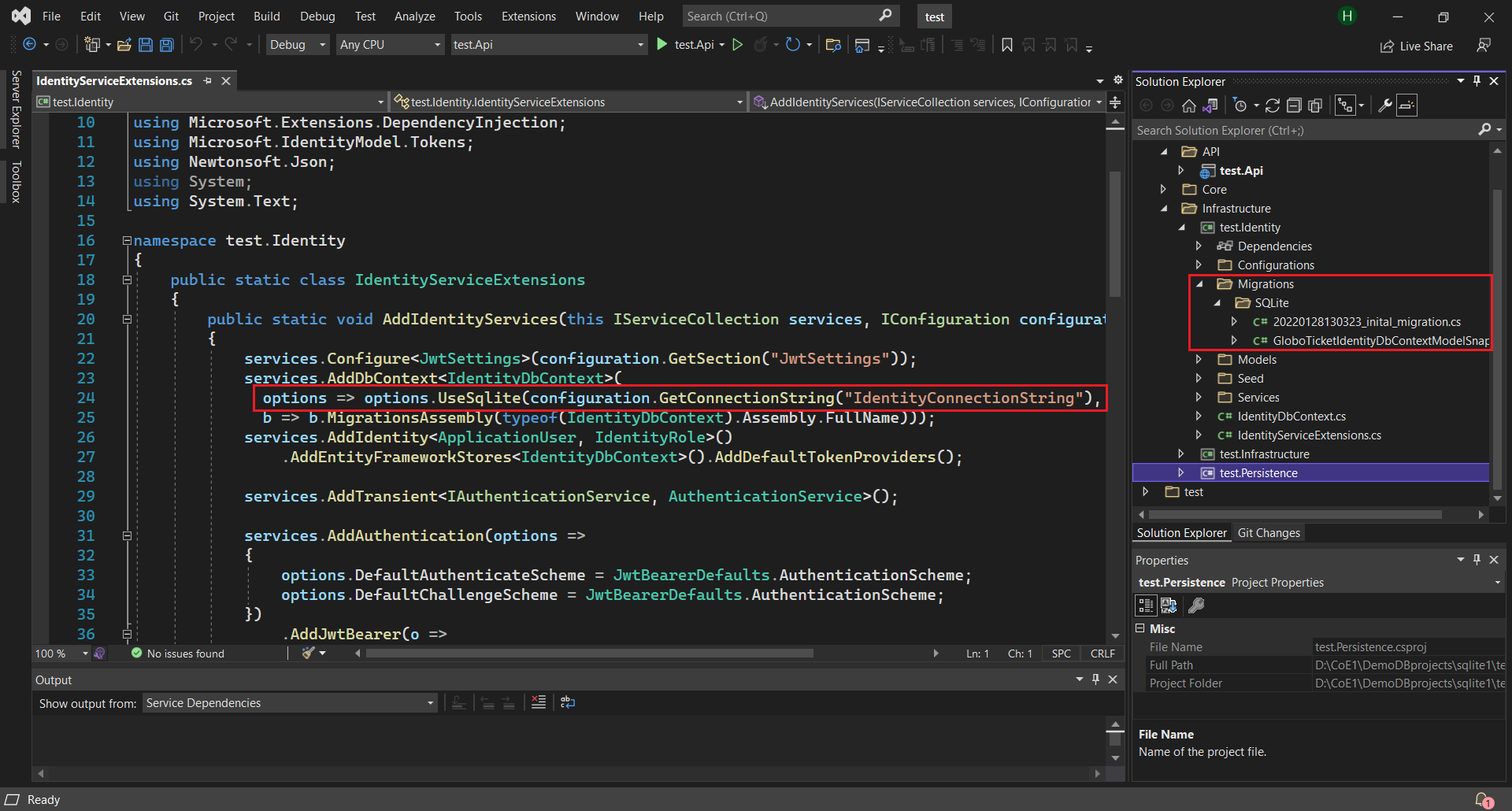Screen dimensions: 1512x811
Task: Collapse the namespace test.Identity outline block
Action: 127,240
